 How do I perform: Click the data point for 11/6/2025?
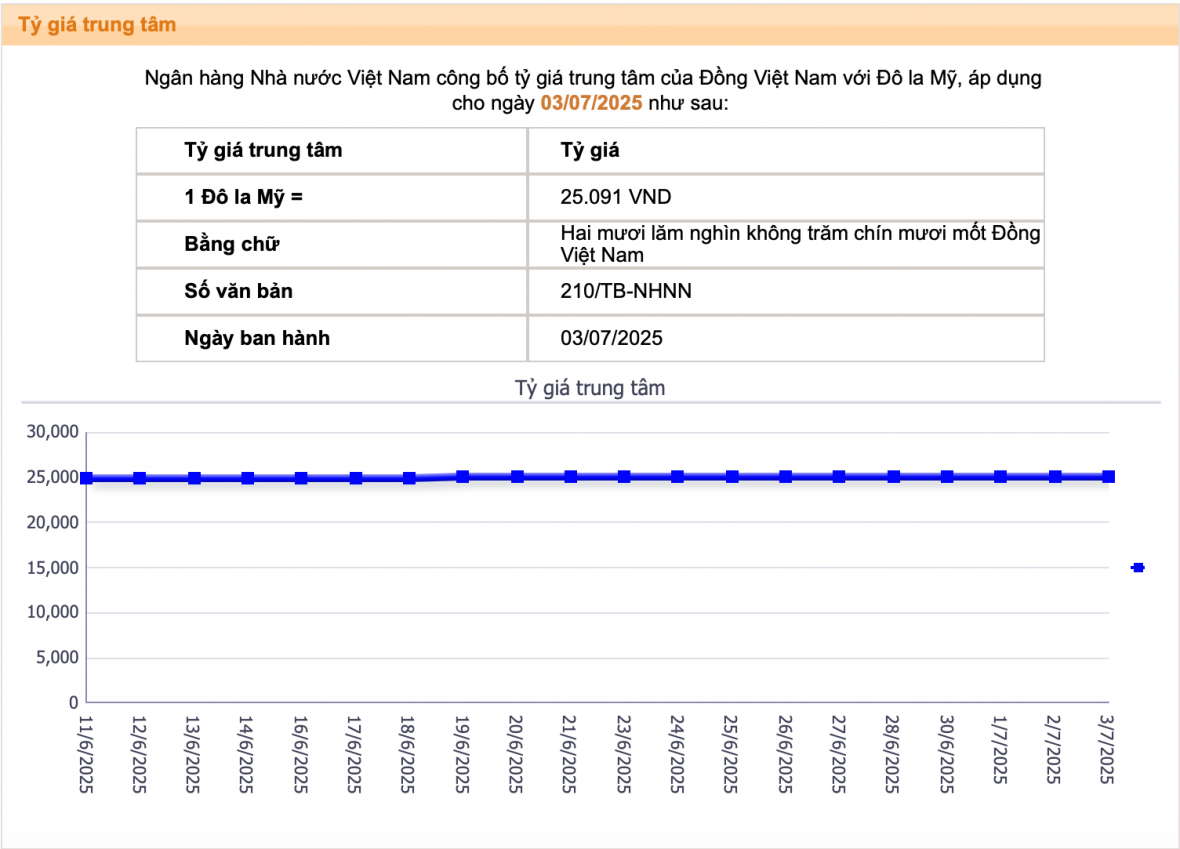coord(86,477)
